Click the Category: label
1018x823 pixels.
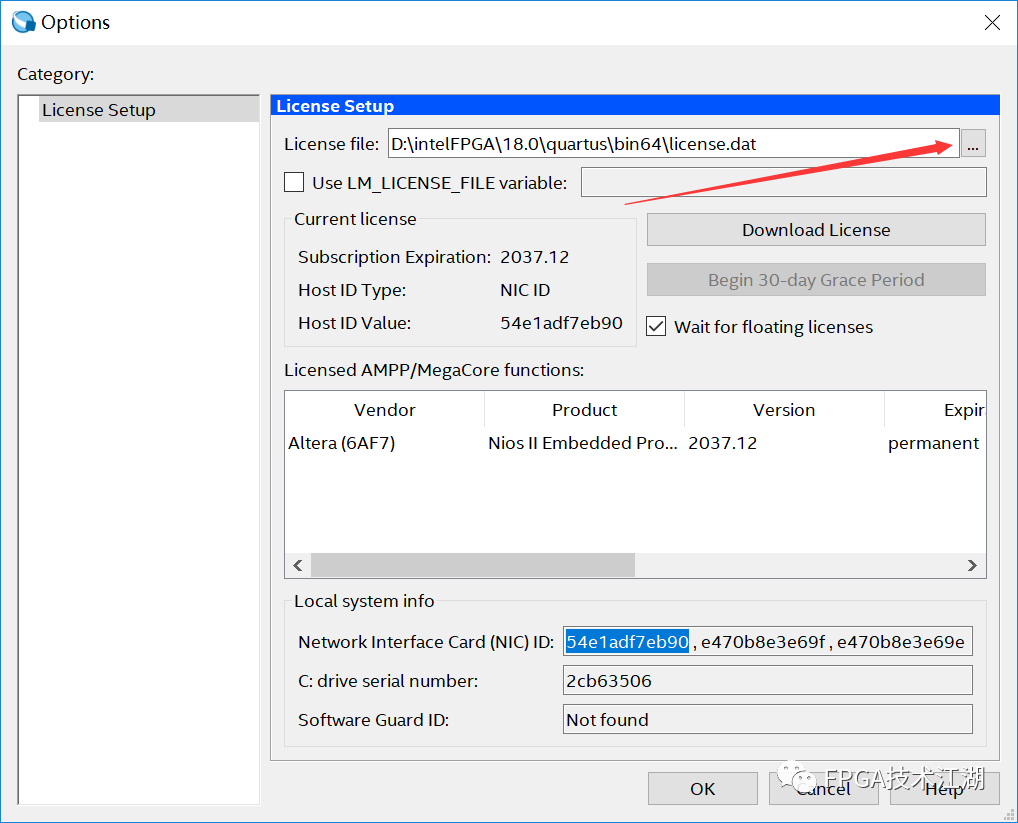point(56,74)
